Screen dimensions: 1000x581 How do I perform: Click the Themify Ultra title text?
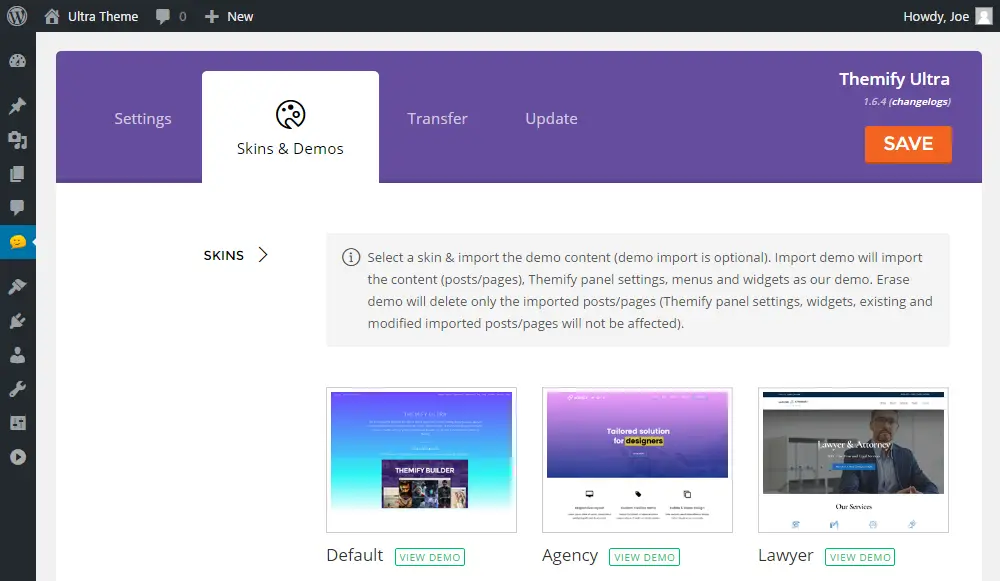894,79
